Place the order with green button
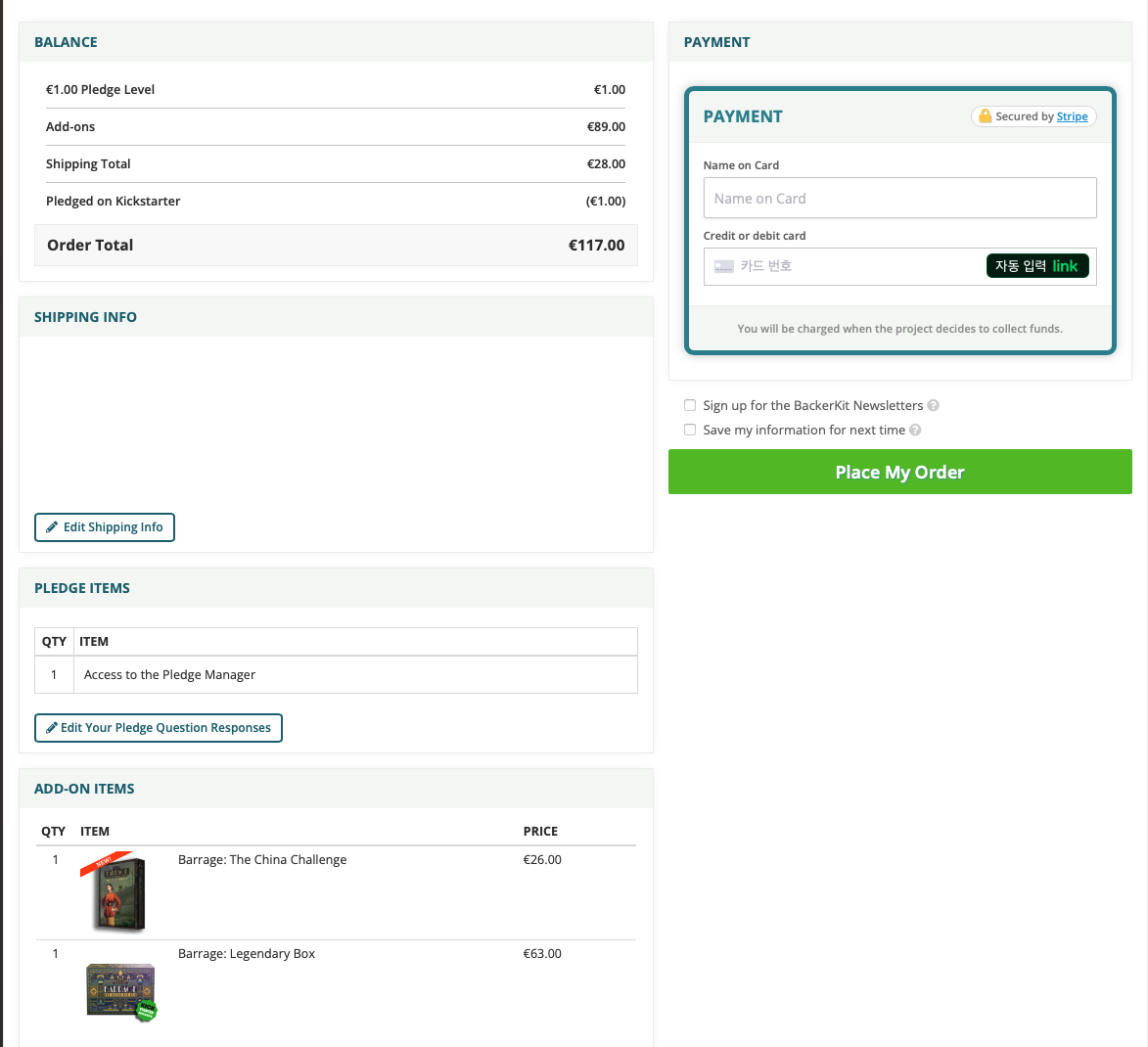The height and width of the screenshot is (1047, 1148). (x=899, y=472)
